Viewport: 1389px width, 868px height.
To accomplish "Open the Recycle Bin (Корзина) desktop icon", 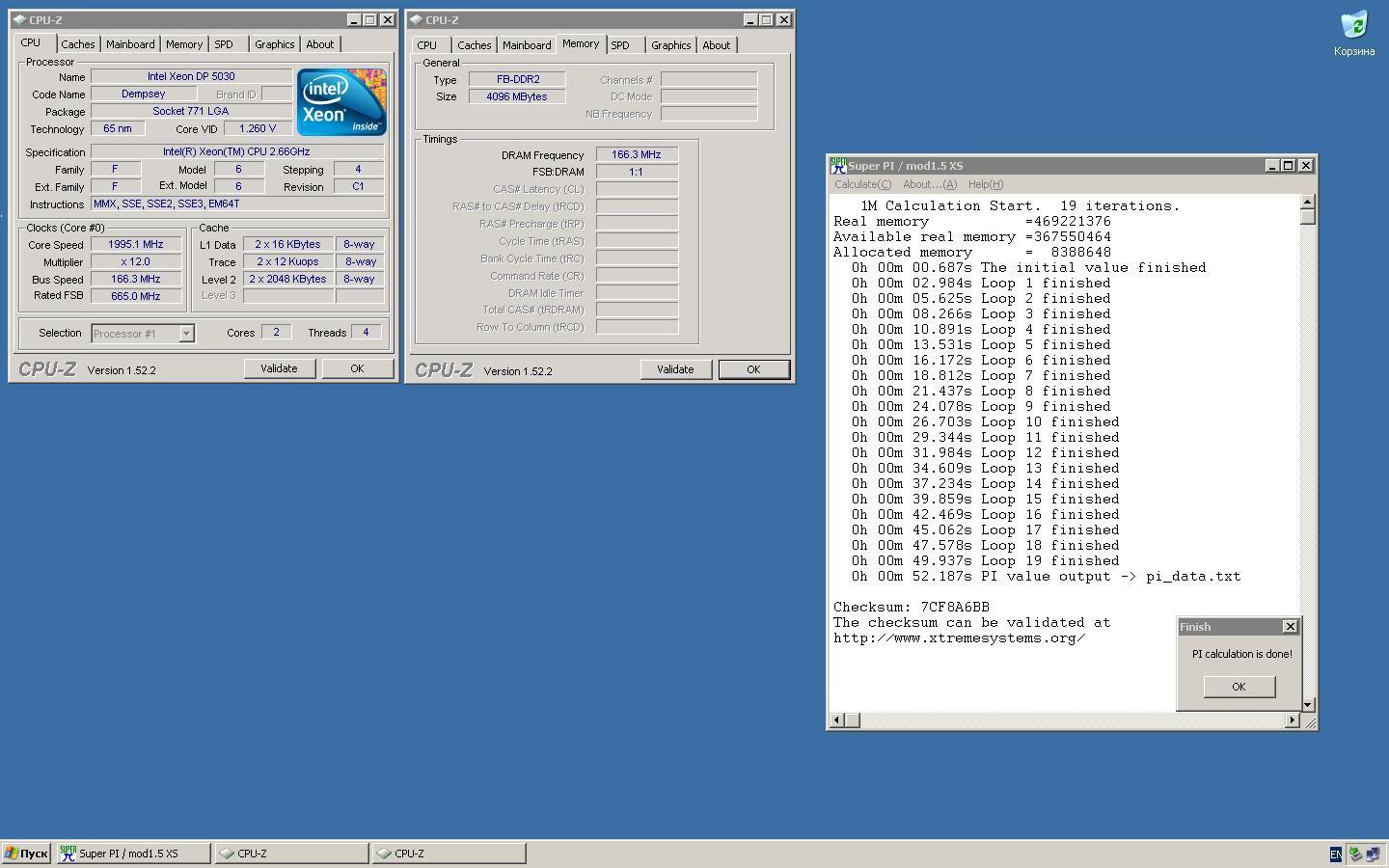I will pos(1354,33).
